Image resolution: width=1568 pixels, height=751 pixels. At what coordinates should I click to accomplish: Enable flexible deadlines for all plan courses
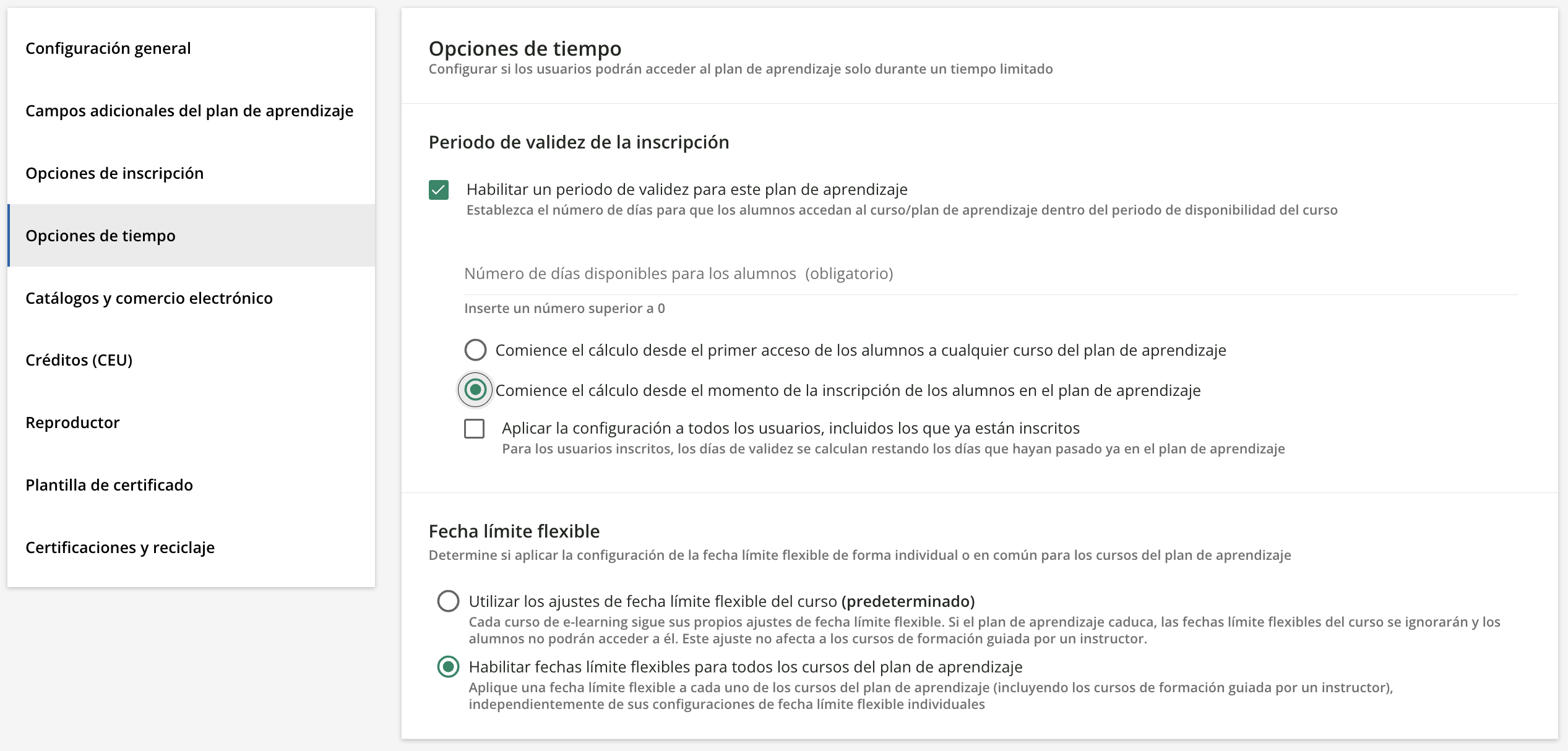[448, 667]
